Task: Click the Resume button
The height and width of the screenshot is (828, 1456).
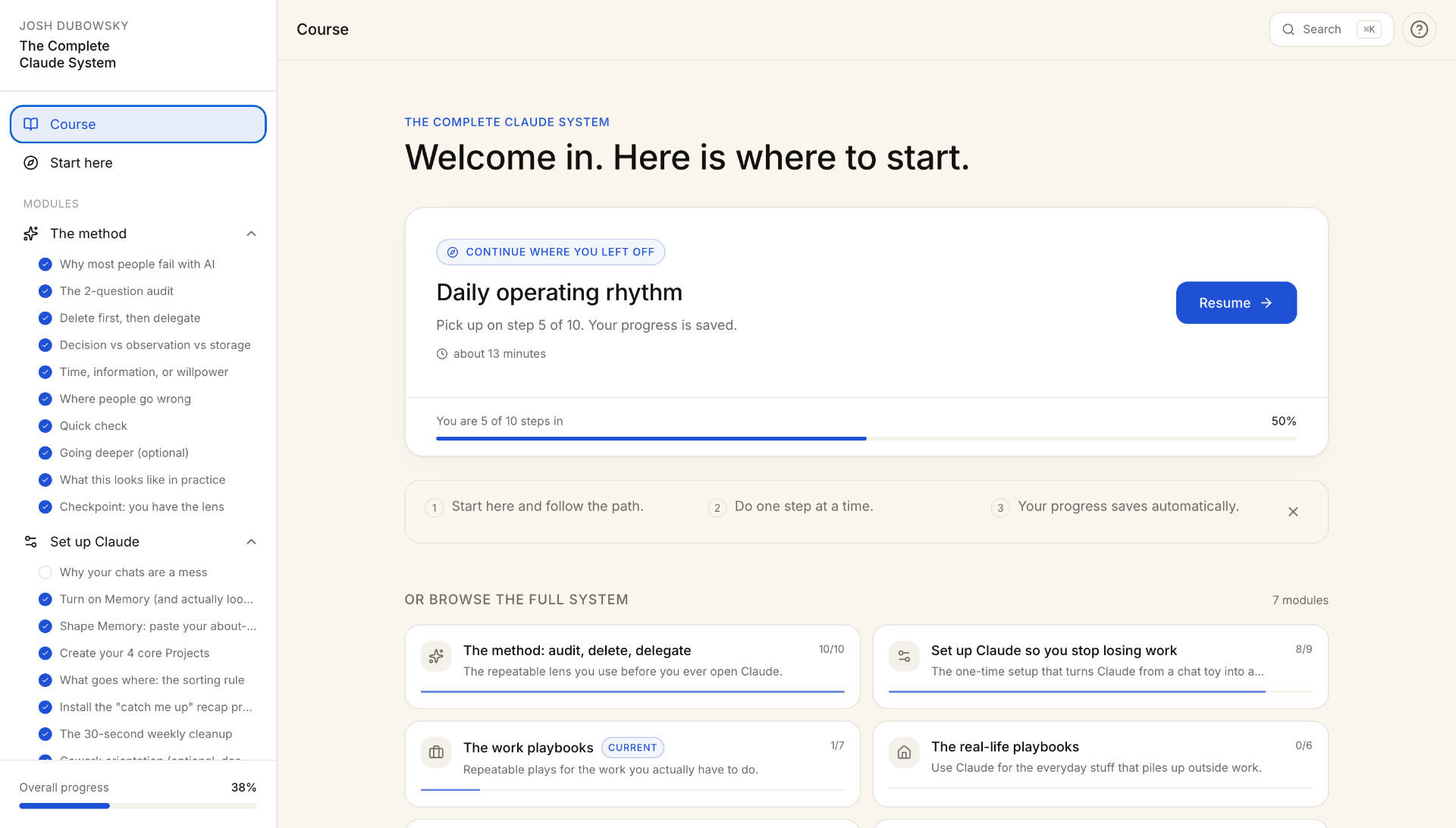Action: click(1236, 303)
